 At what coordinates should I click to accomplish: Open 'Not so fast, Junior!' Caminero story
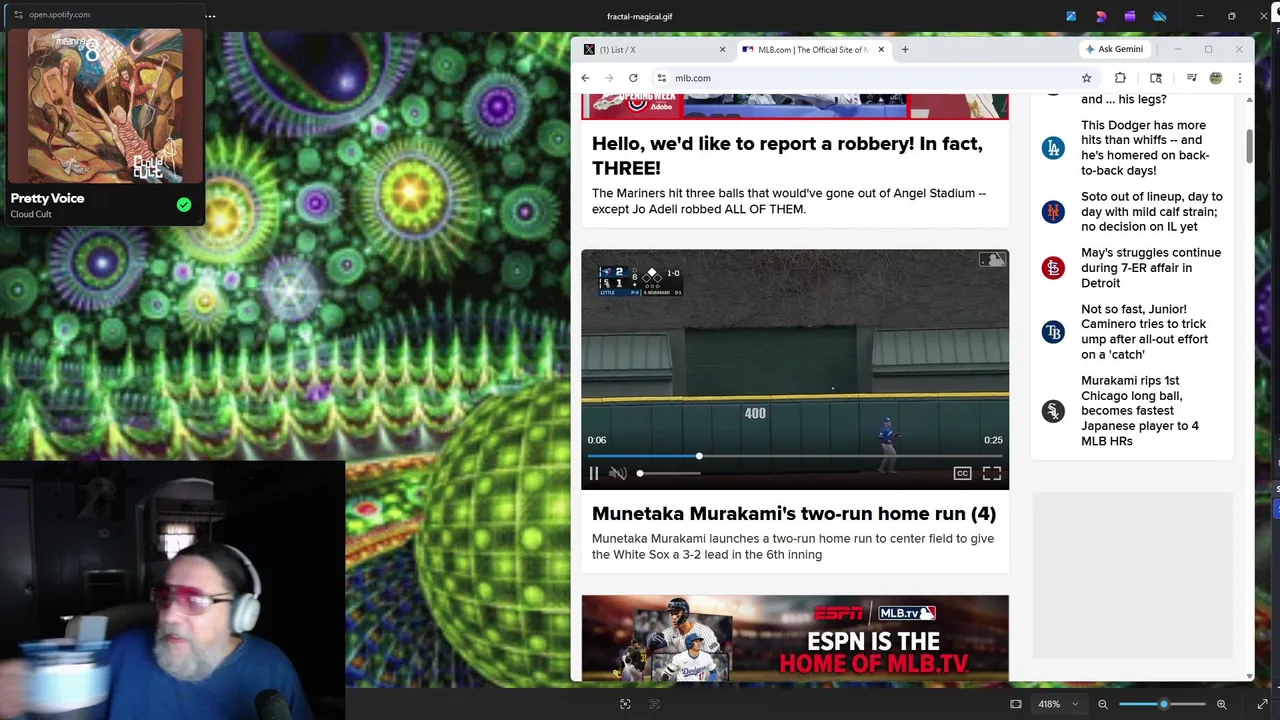(x=1144, y=332)
